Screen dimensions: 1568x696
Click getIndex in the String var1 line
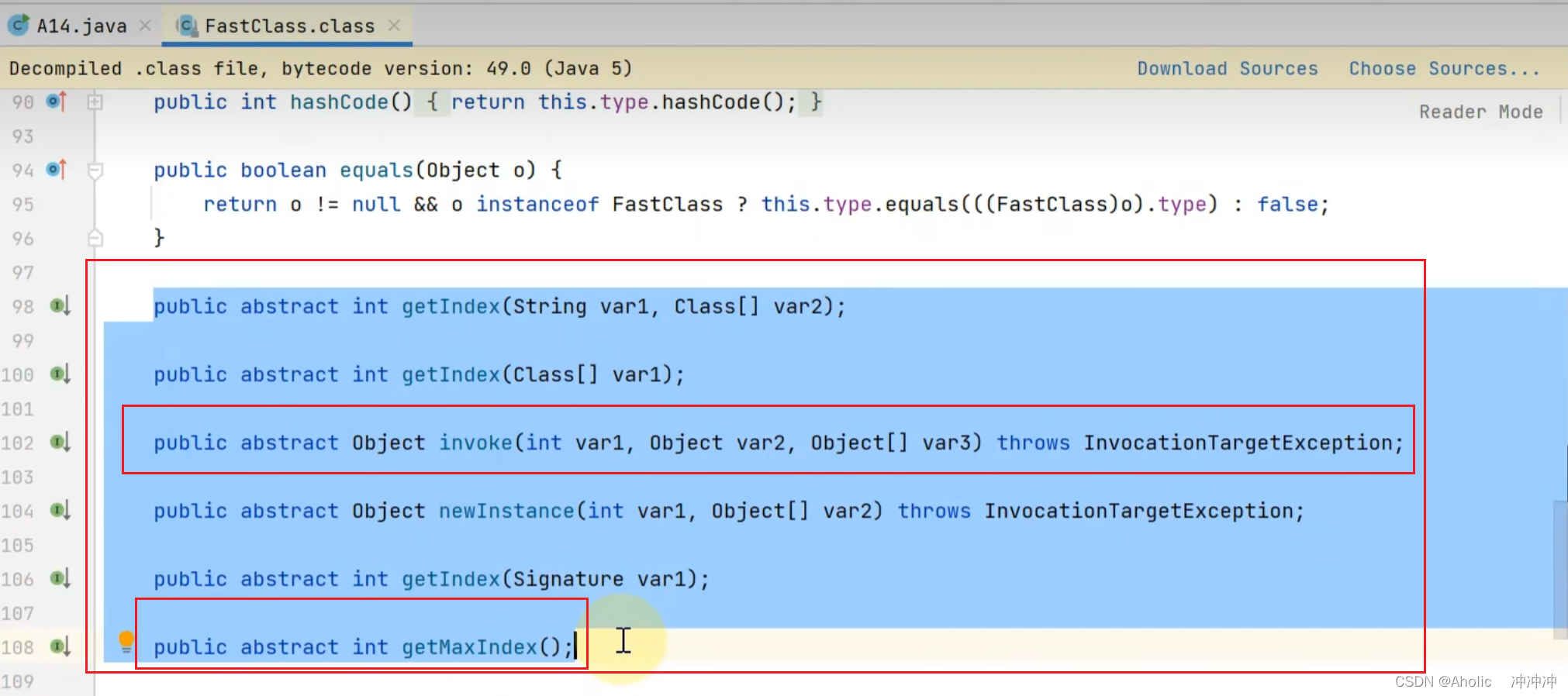[x=451, y=306]
